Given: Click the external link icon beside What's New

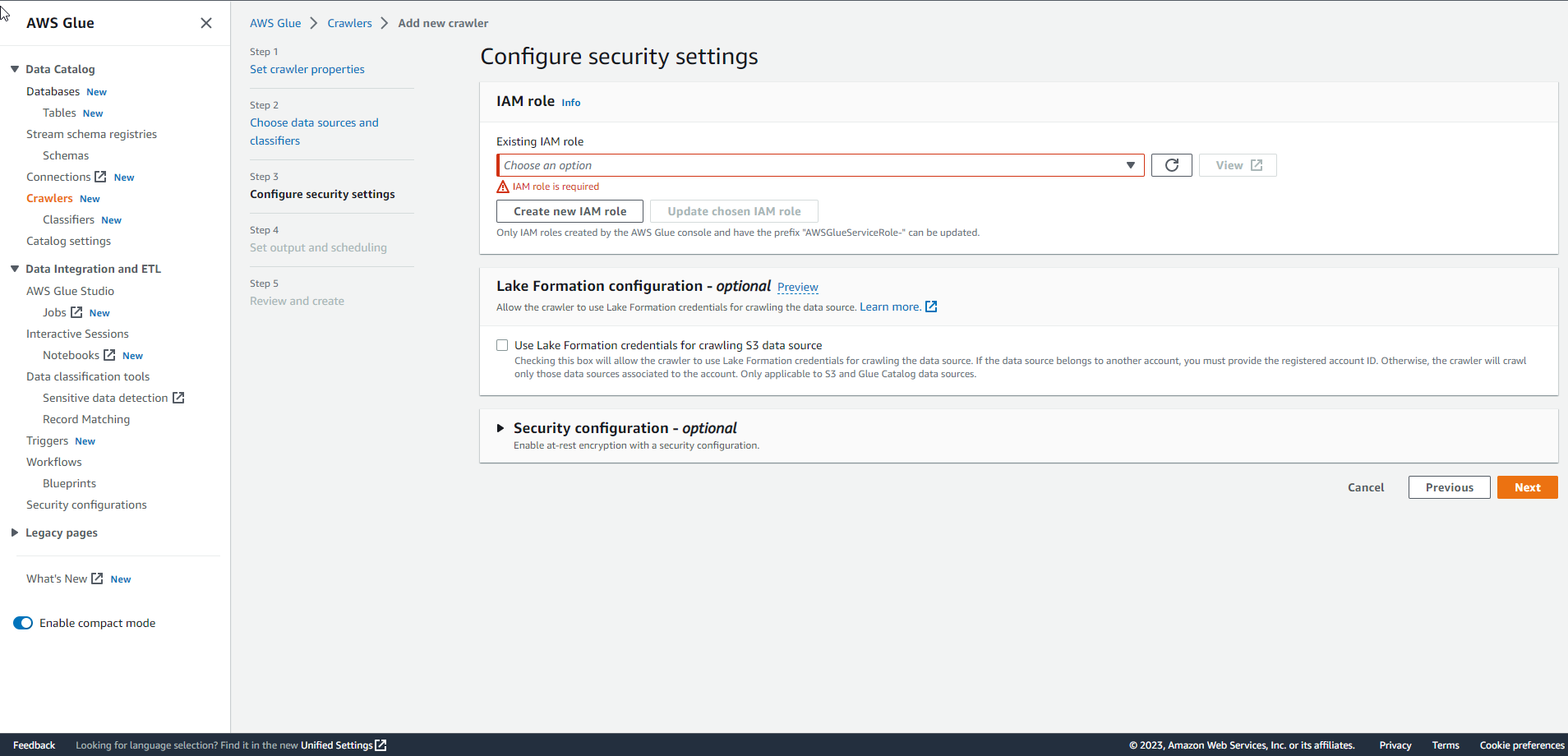Looking at the screenshot, I should [x=97, y=579].
